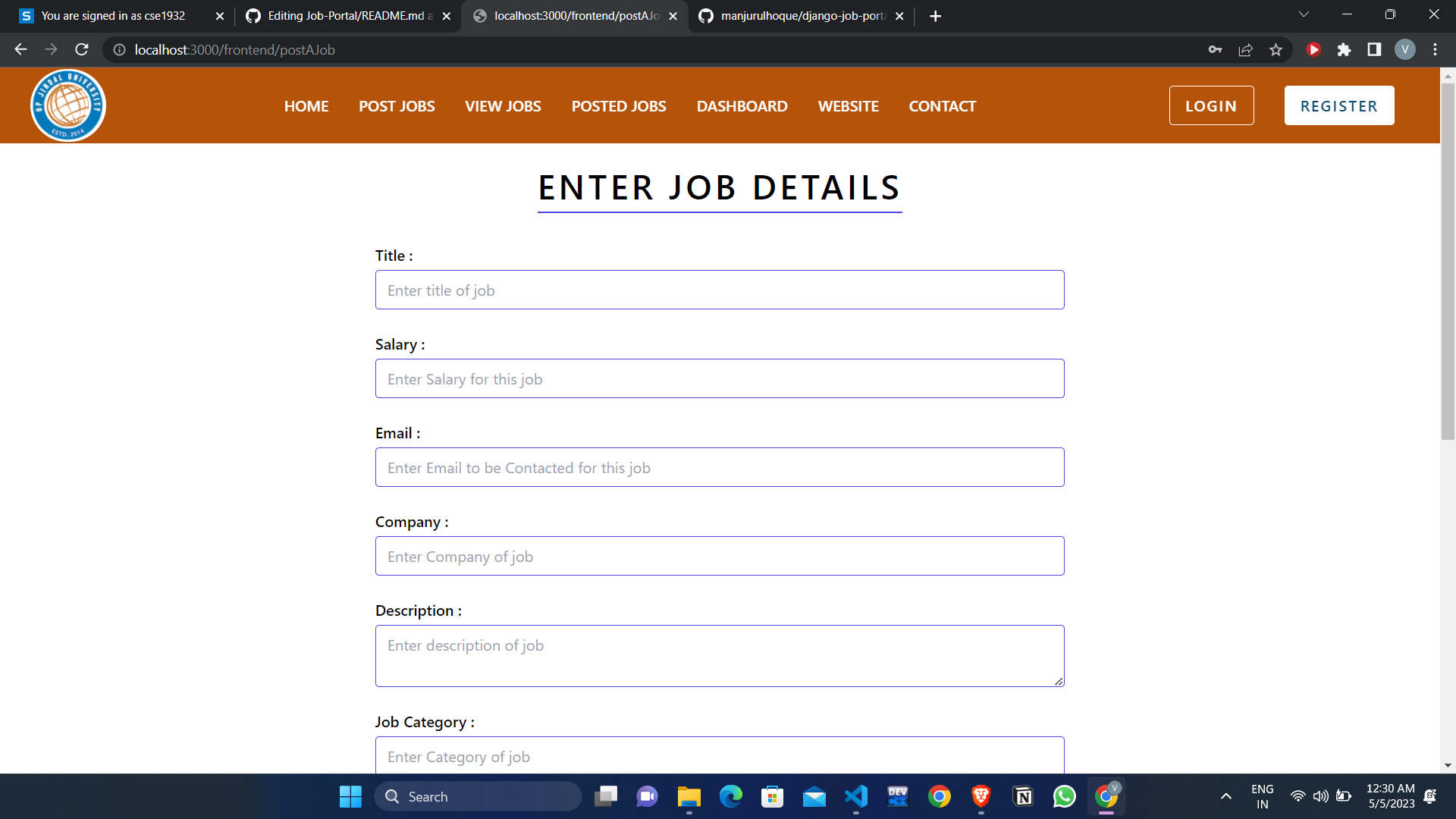Launch Visual Studio Code from the taskbar

[855, 796]
